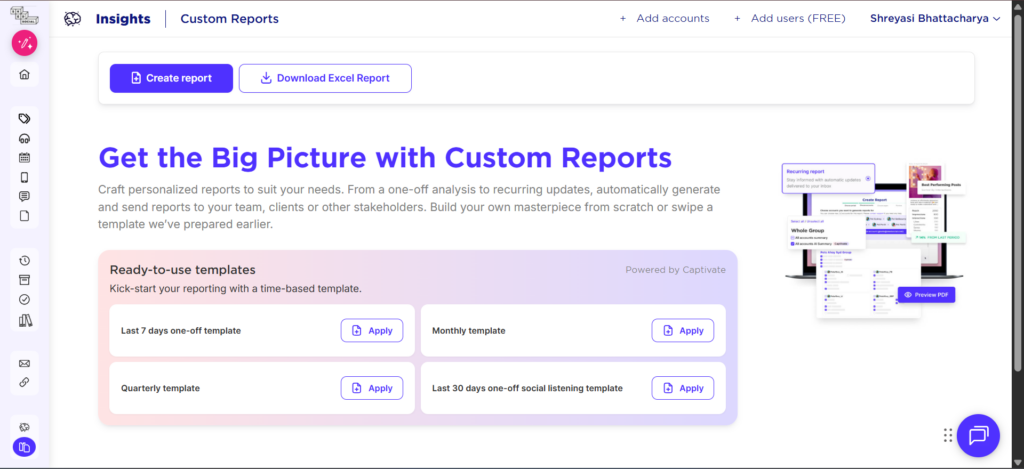
Task: Apply Last 30 days social listening template
Action: [x=682, y=388]
